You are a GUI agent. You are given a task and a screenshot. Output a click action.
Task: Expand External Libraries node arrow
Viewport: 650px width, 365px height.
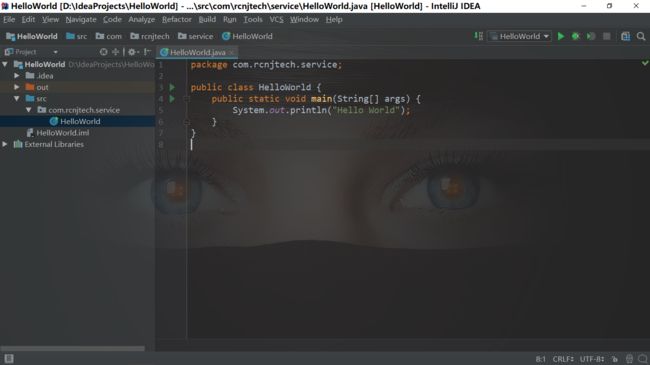click(x=5, y=144)
